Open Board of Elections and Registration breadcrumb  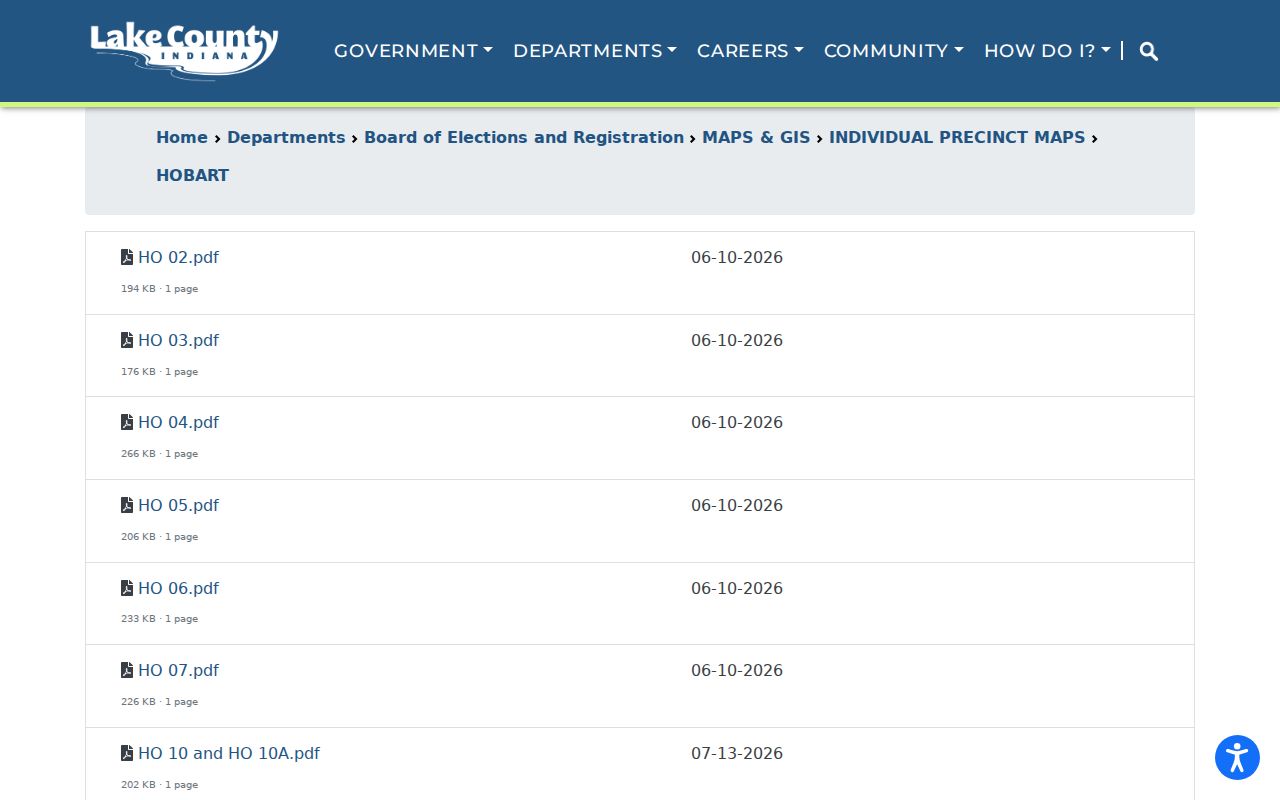click(524, 137)
